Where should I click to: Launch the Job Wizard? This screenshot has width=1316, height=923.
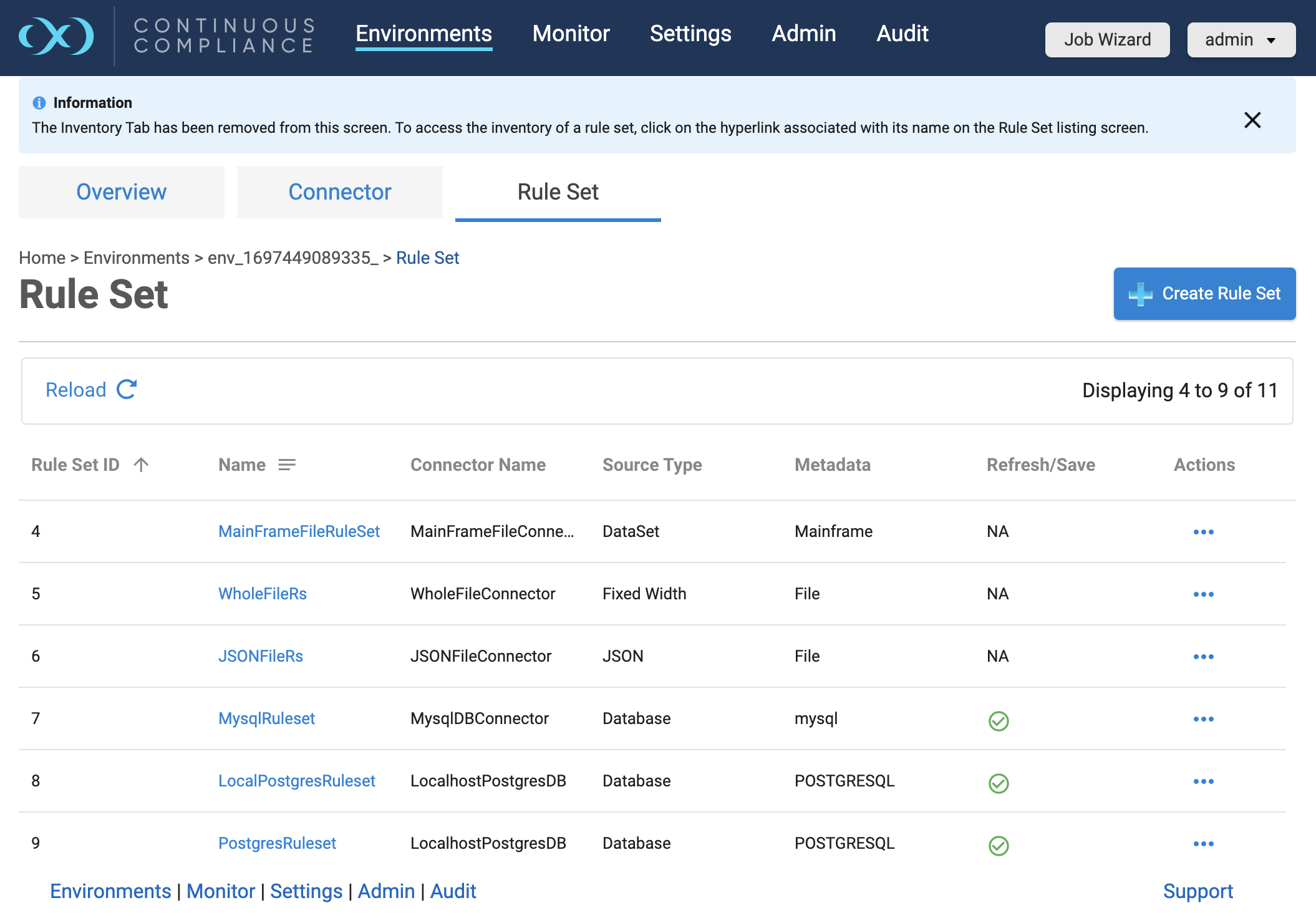1107,40
